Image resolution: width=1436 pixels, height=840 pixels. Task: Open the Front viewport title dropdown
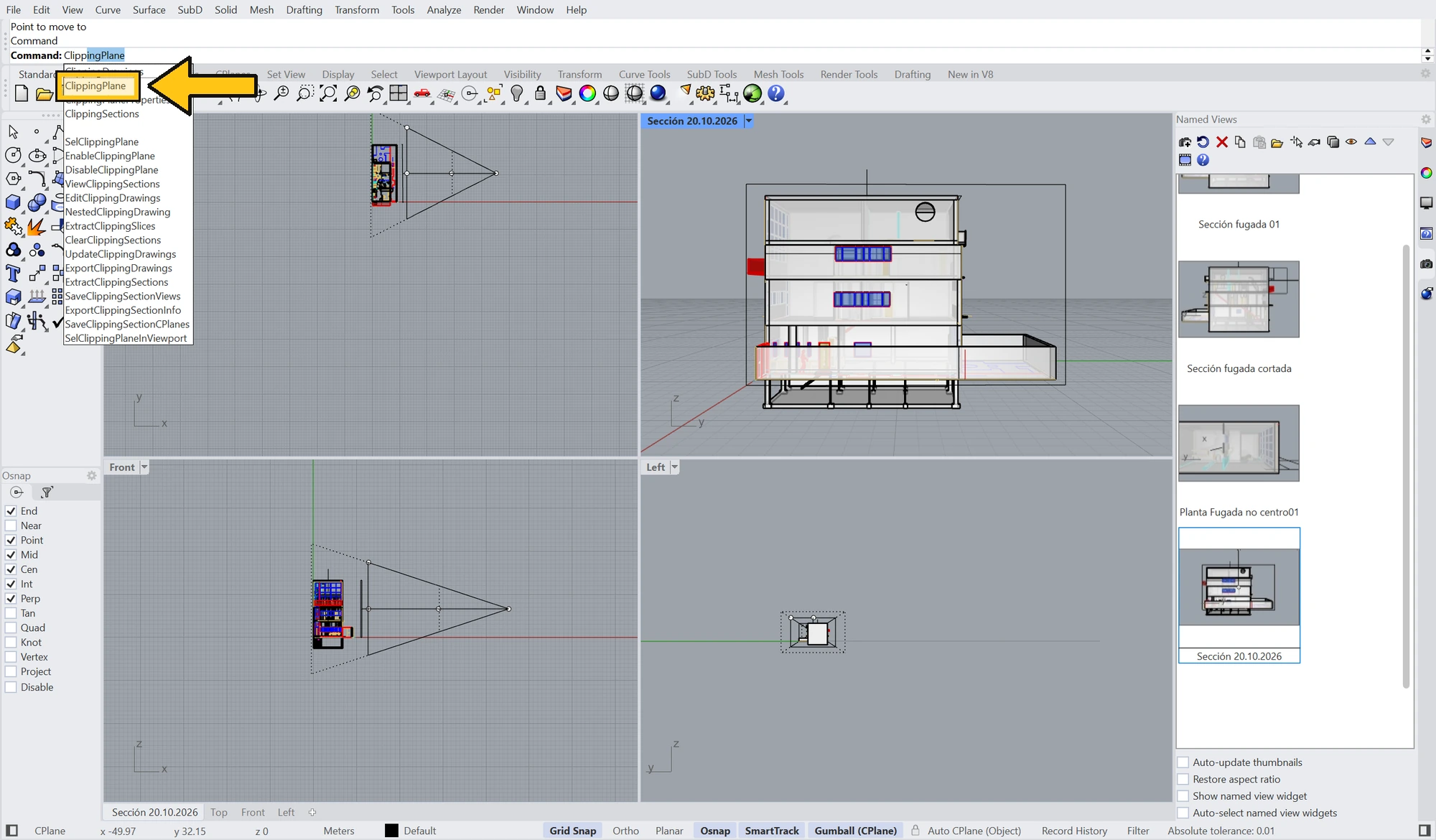(144, 467)
